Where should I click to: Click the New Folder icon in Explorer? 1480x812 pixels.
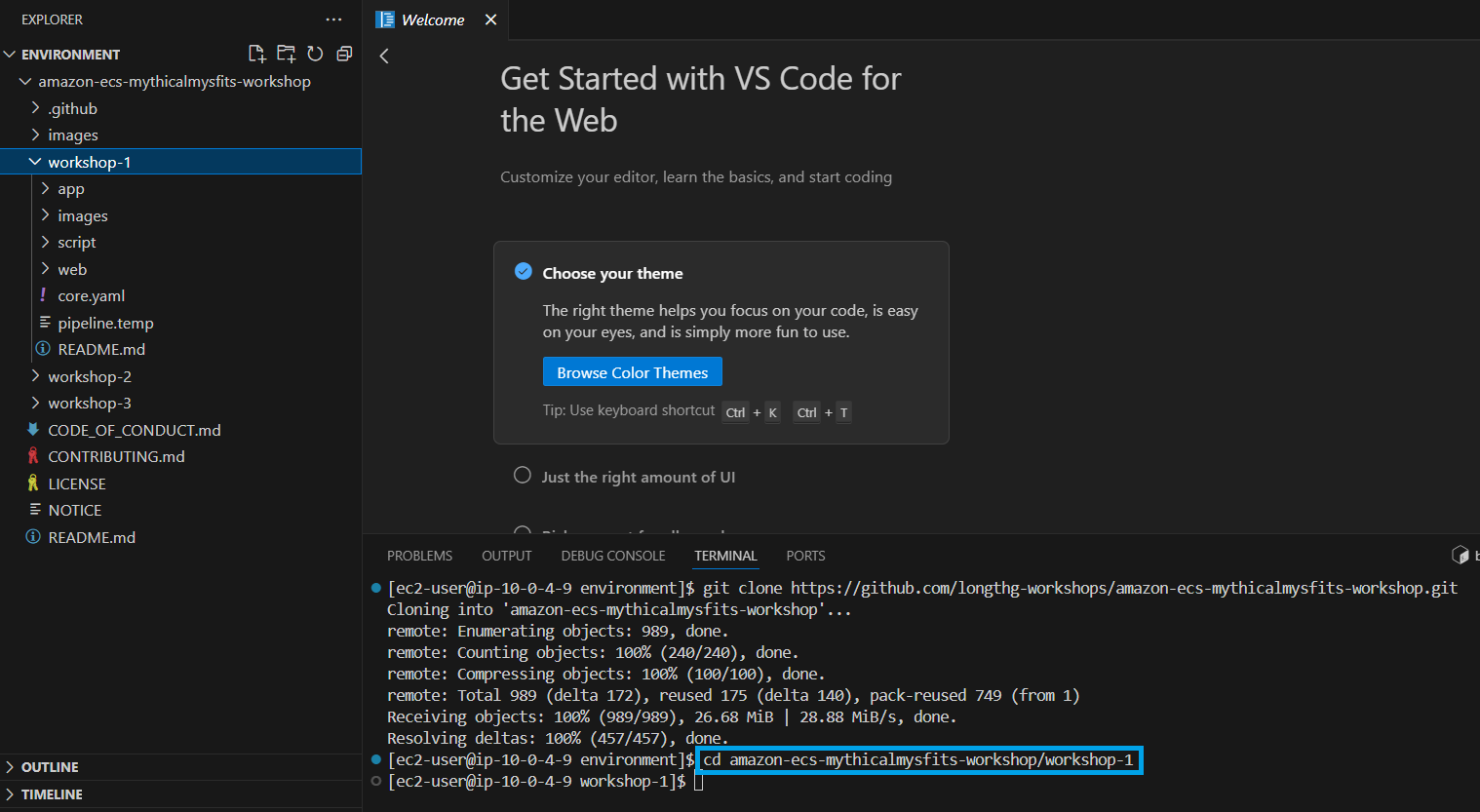coord(286,54)
